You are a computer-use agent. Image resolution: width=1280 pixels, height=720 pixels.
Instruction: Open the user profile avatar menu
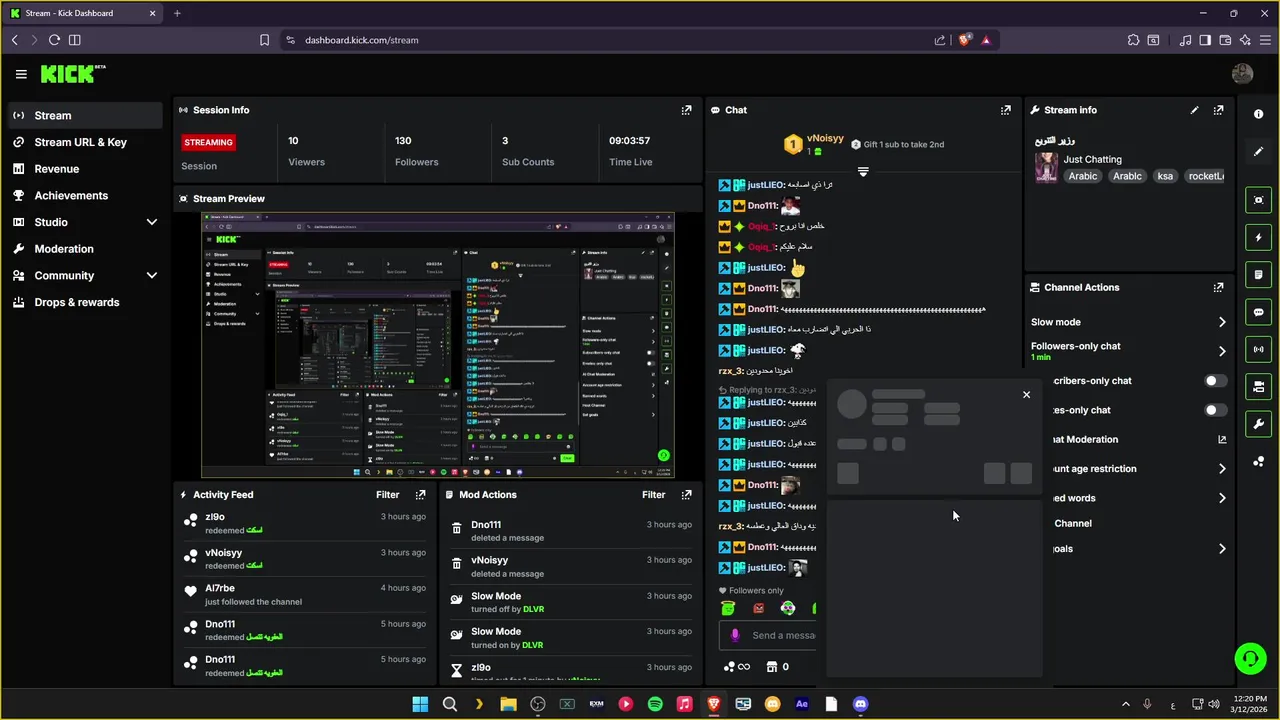coord(1242,74)
